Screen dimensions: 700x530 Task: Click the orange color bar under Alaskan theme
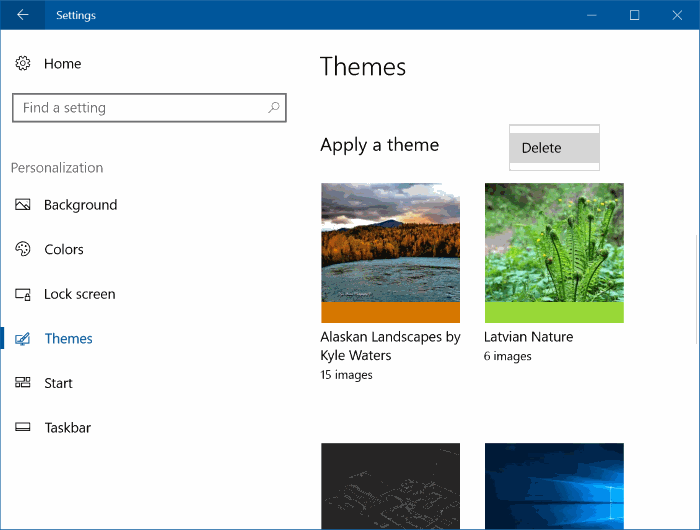(390, 312)
